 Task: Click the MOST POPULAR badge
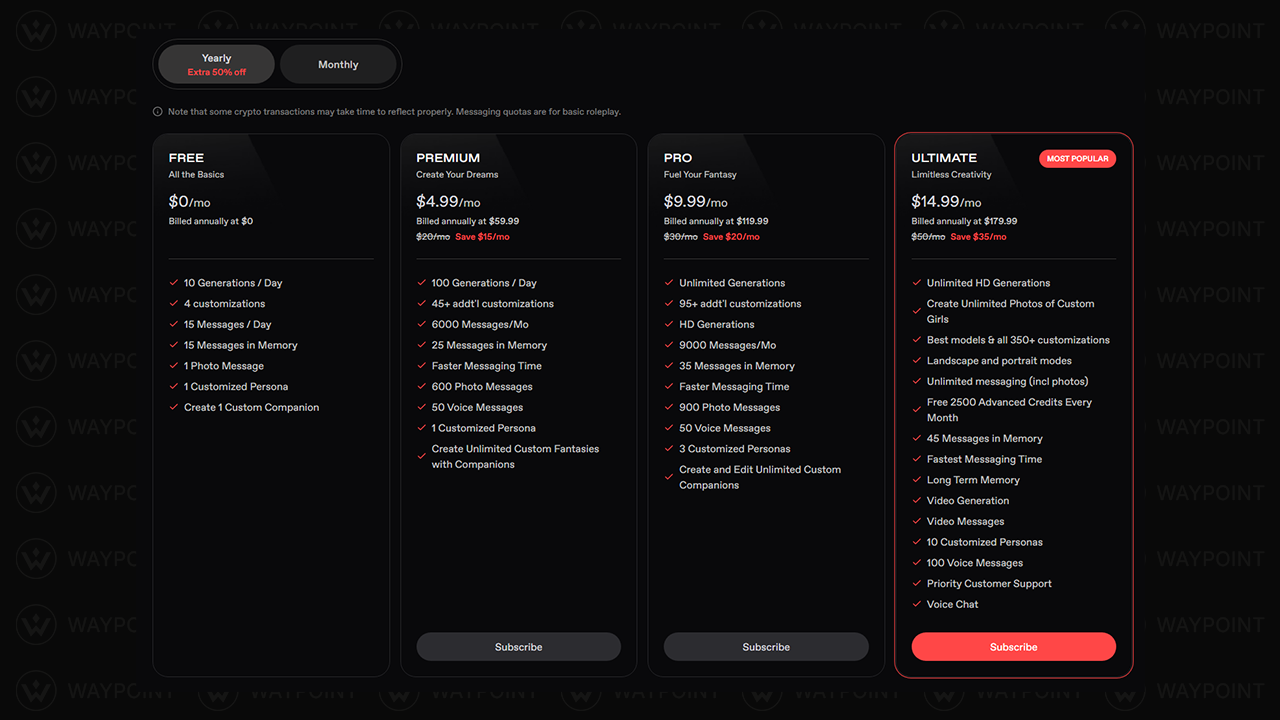(x=1077, y=158)
